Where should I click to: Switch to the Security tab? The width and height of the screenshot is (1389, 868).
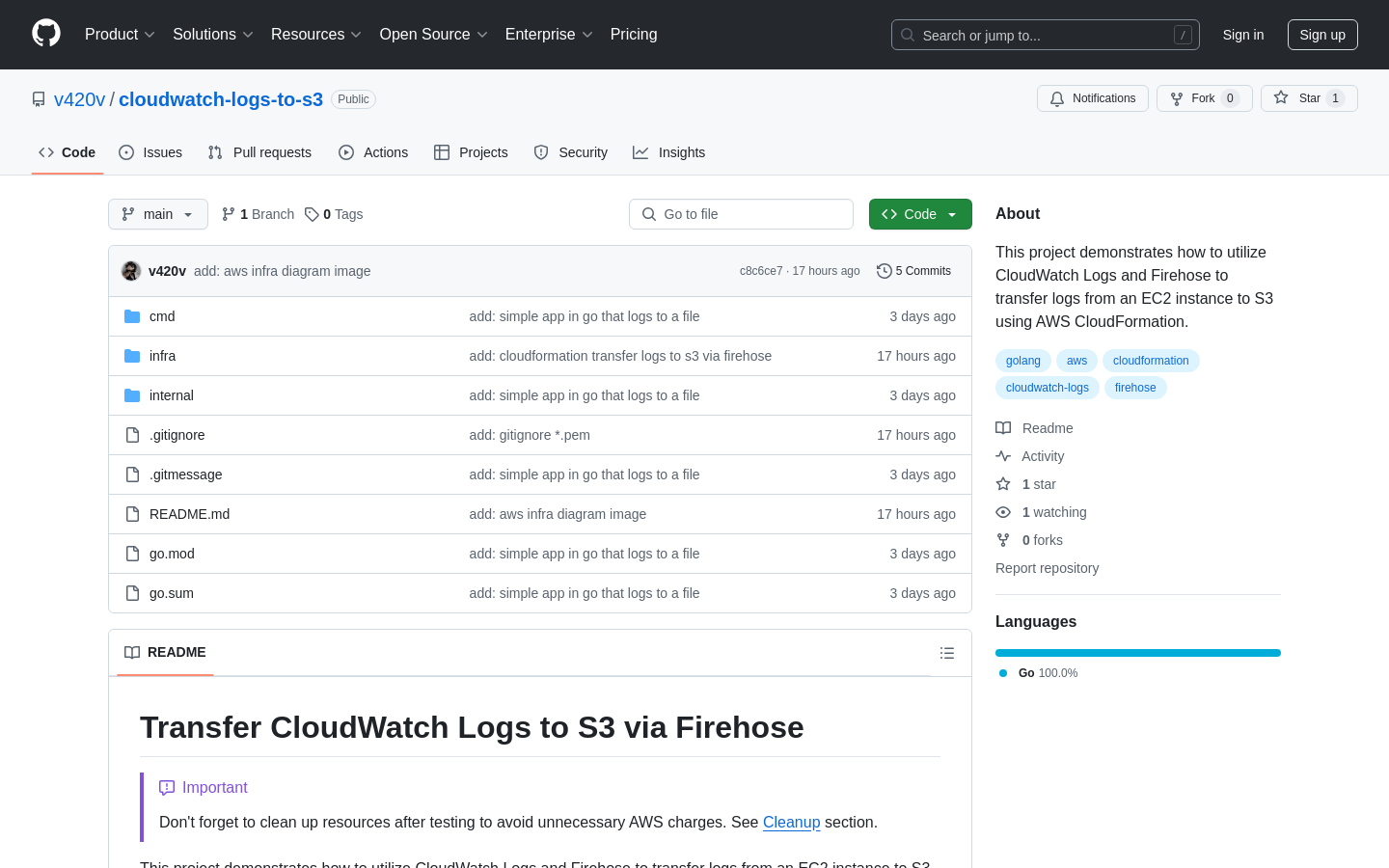click(x=571, y=152)
